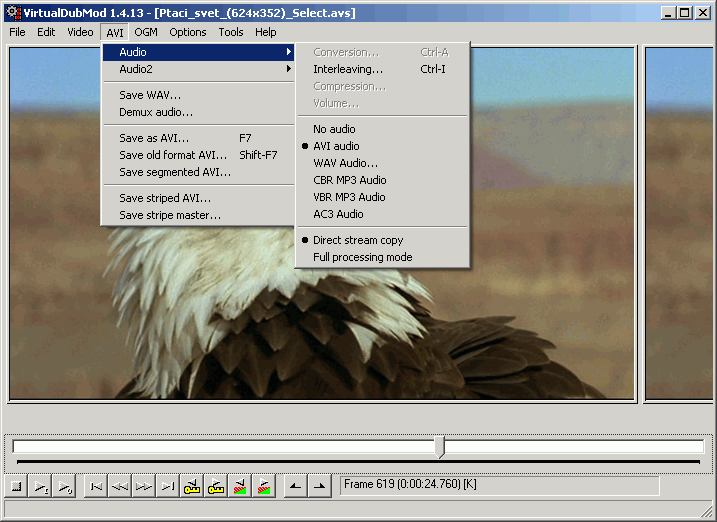Viewport: 717px width, 522px height.
Task: Close the open AVI menu
Action: pos(115,32)
